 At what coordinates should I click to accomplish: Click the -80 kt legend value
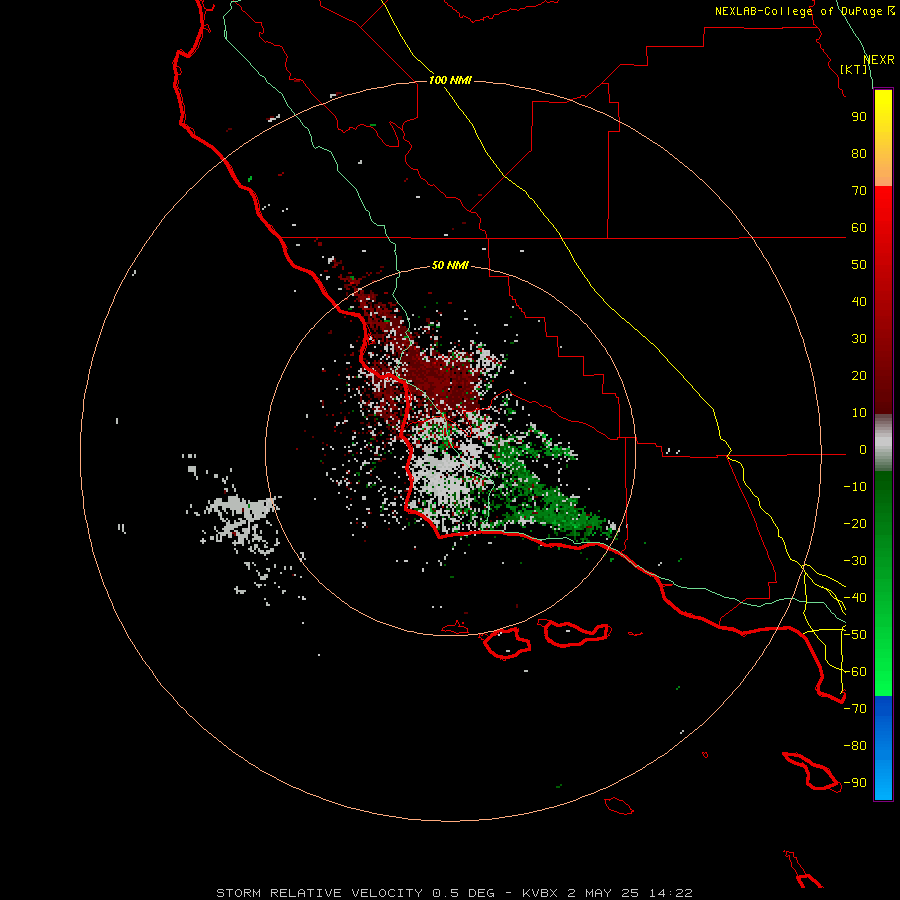[x=855, y=746]
